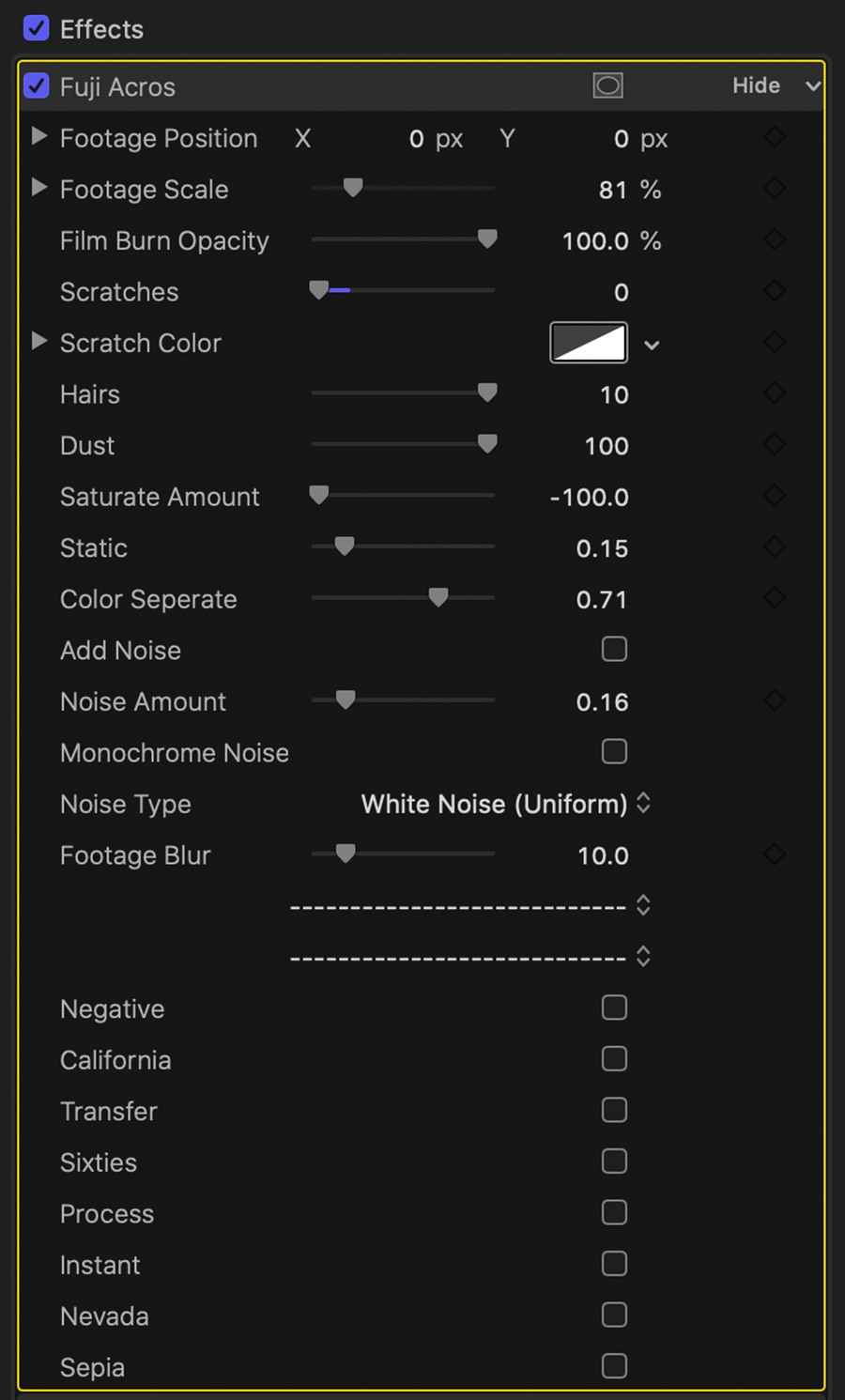Toggle the Effects master checkbox
The width and height of the screenshot is (845, 1400).
36,28
